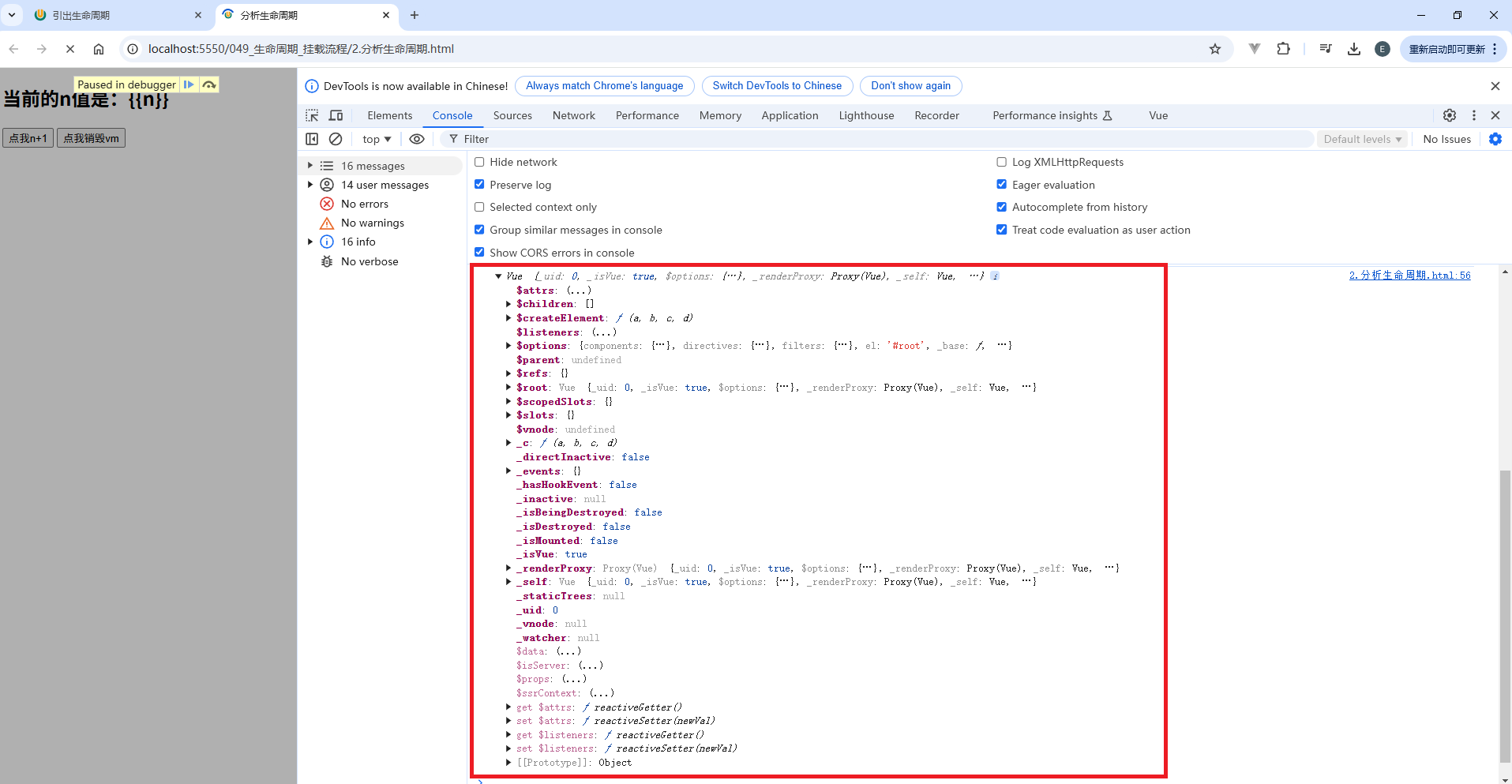The image size is (1512, 784).
Task: Switch to the Sources tab
Action: (512, 115)
